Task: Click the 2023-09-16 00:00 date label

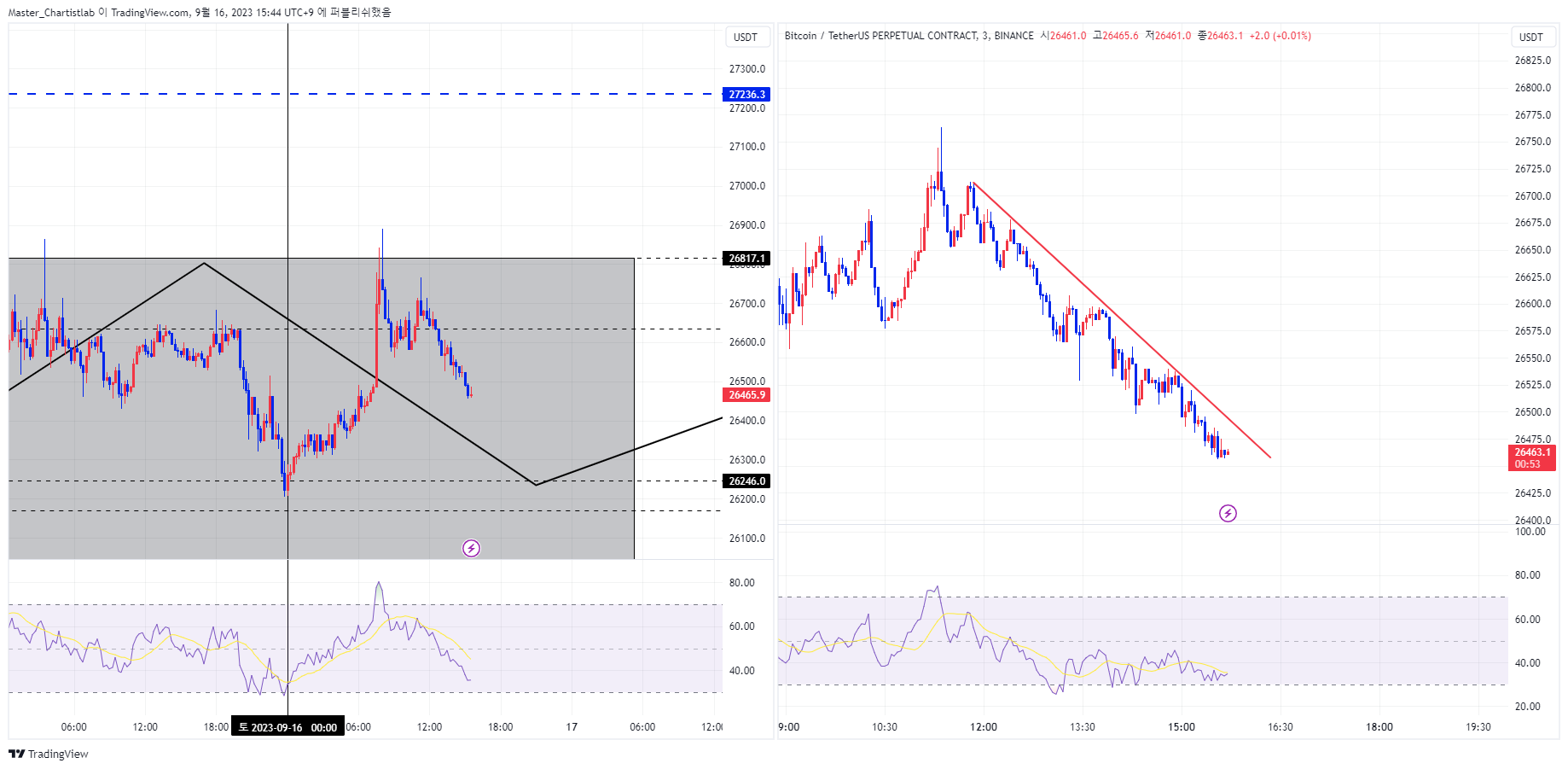Action: pos(287,727)
